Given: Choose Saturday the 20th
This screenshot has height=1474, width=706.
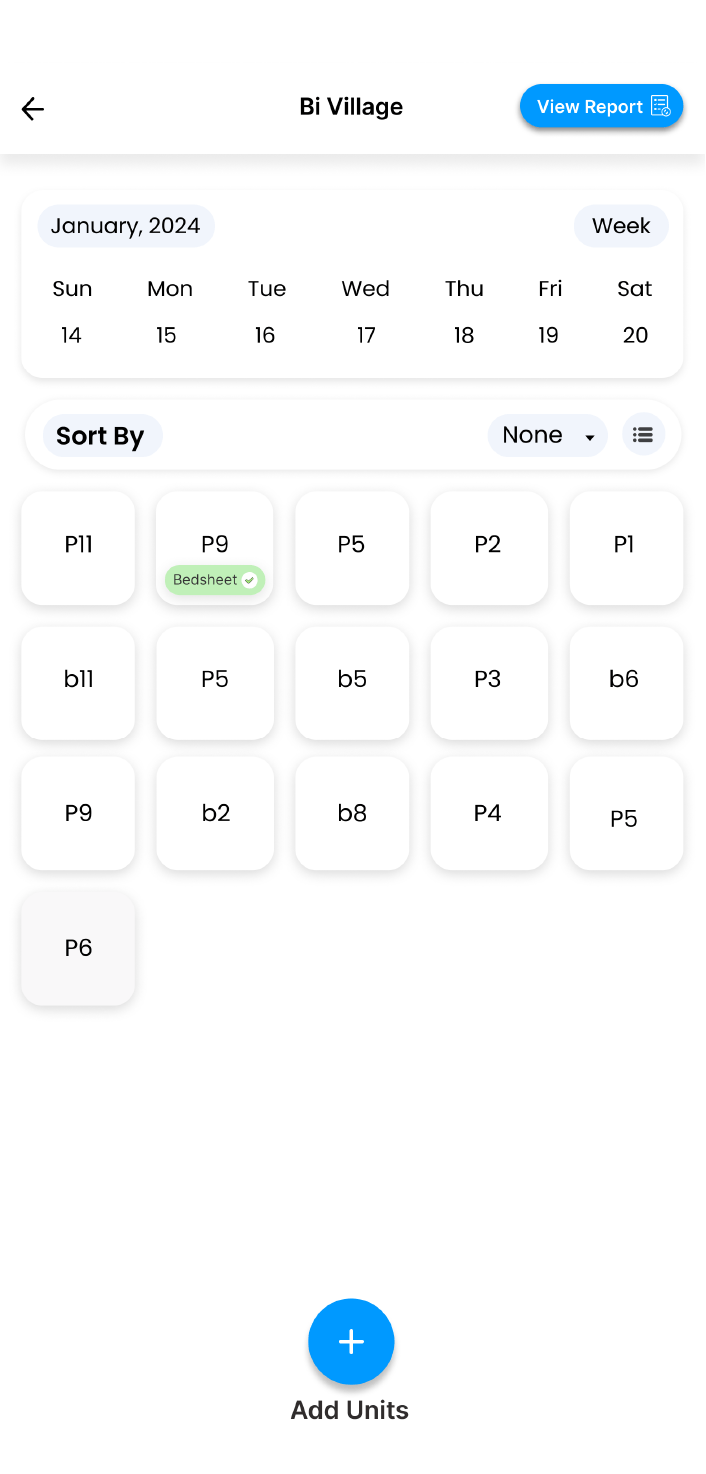Looking at the screenshot, I should [635, 335].
